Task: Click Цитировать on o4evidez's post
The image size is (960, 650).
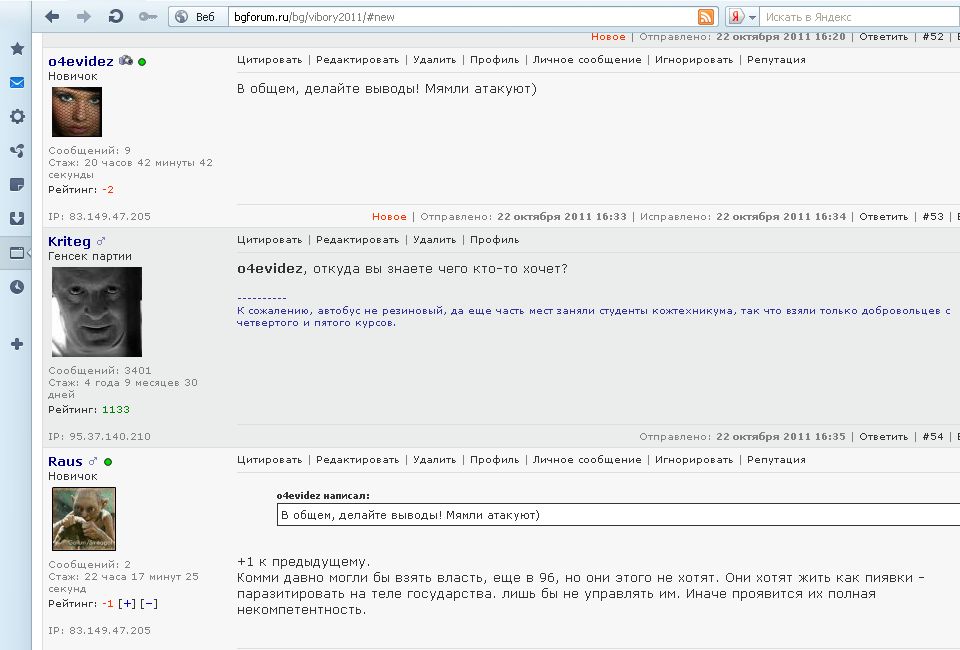Action: click(269, 60)
